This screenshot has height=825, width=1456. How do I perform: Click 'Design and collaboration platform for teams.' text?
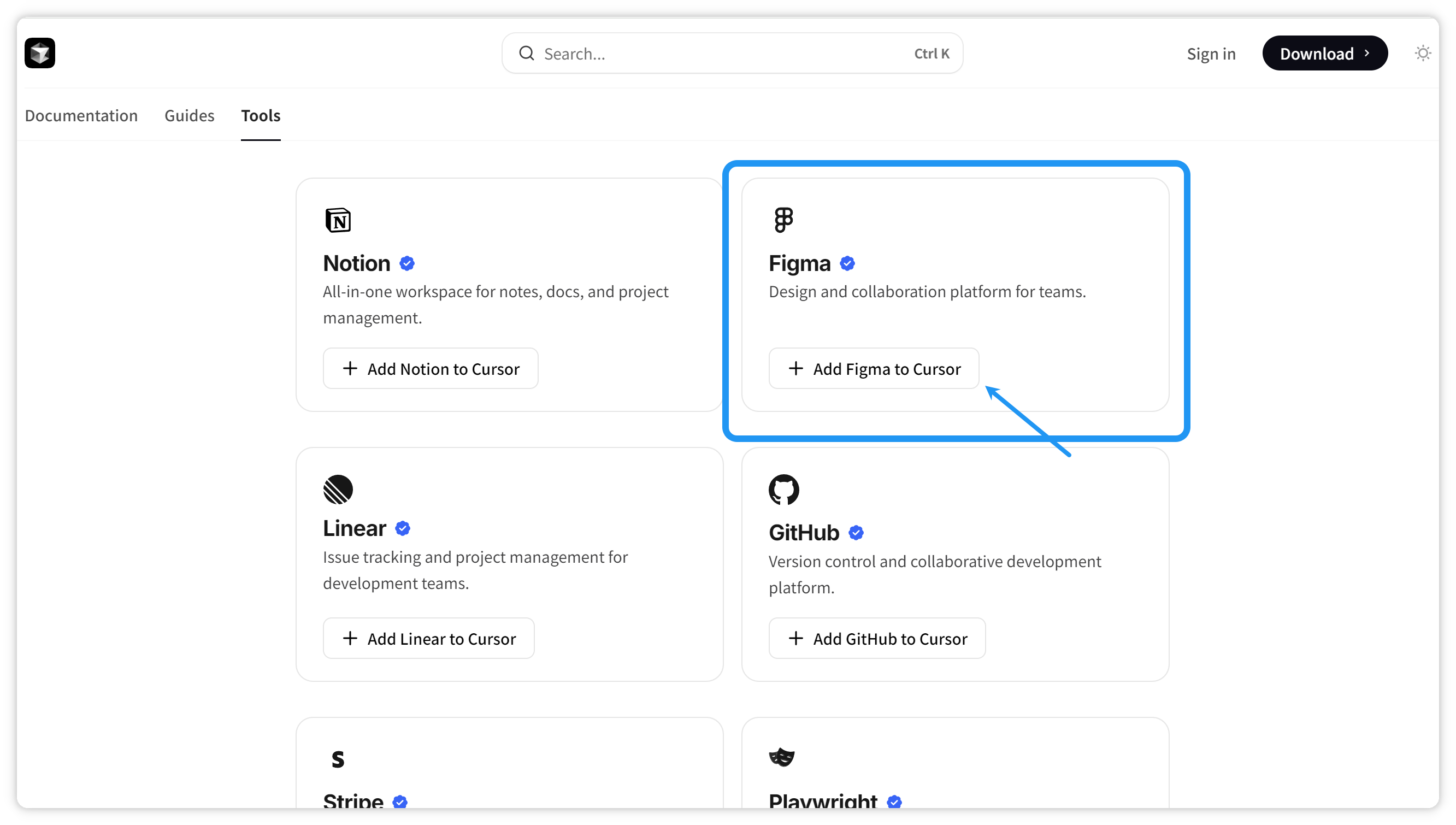[x=928, y=291]
